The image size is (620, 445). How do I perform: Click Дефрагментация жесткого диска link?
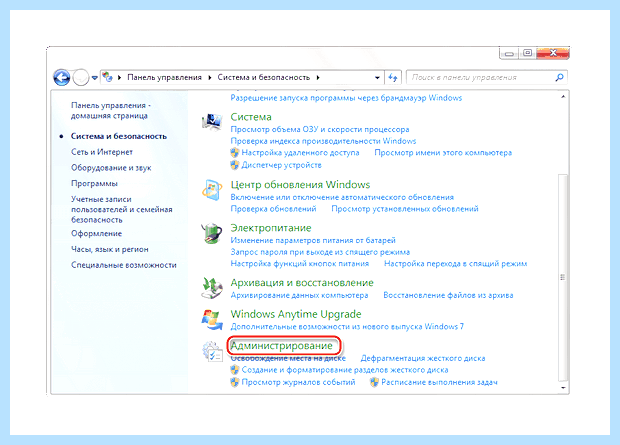(423, 358)
